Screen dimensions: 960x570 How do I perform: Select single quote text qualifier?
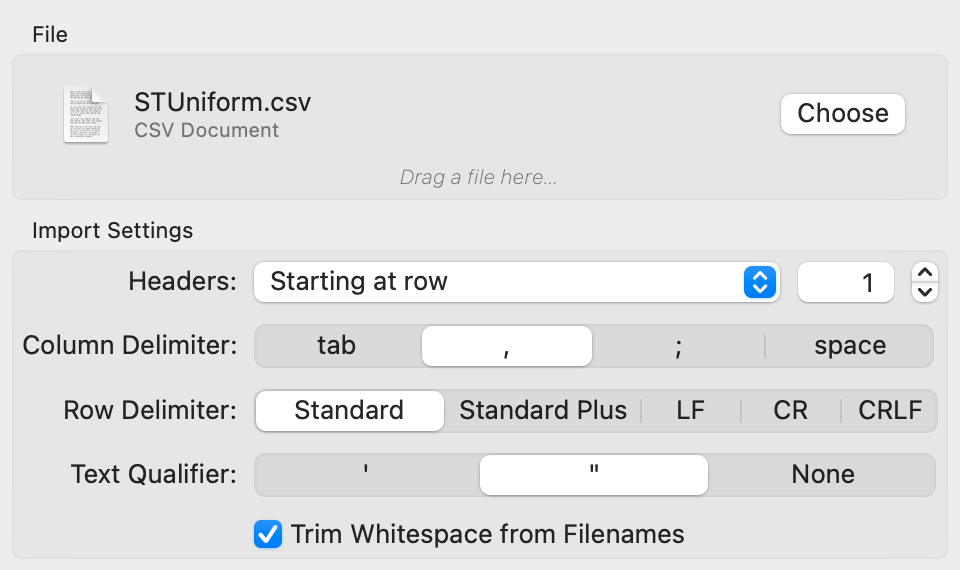click(x=367, y=474)
